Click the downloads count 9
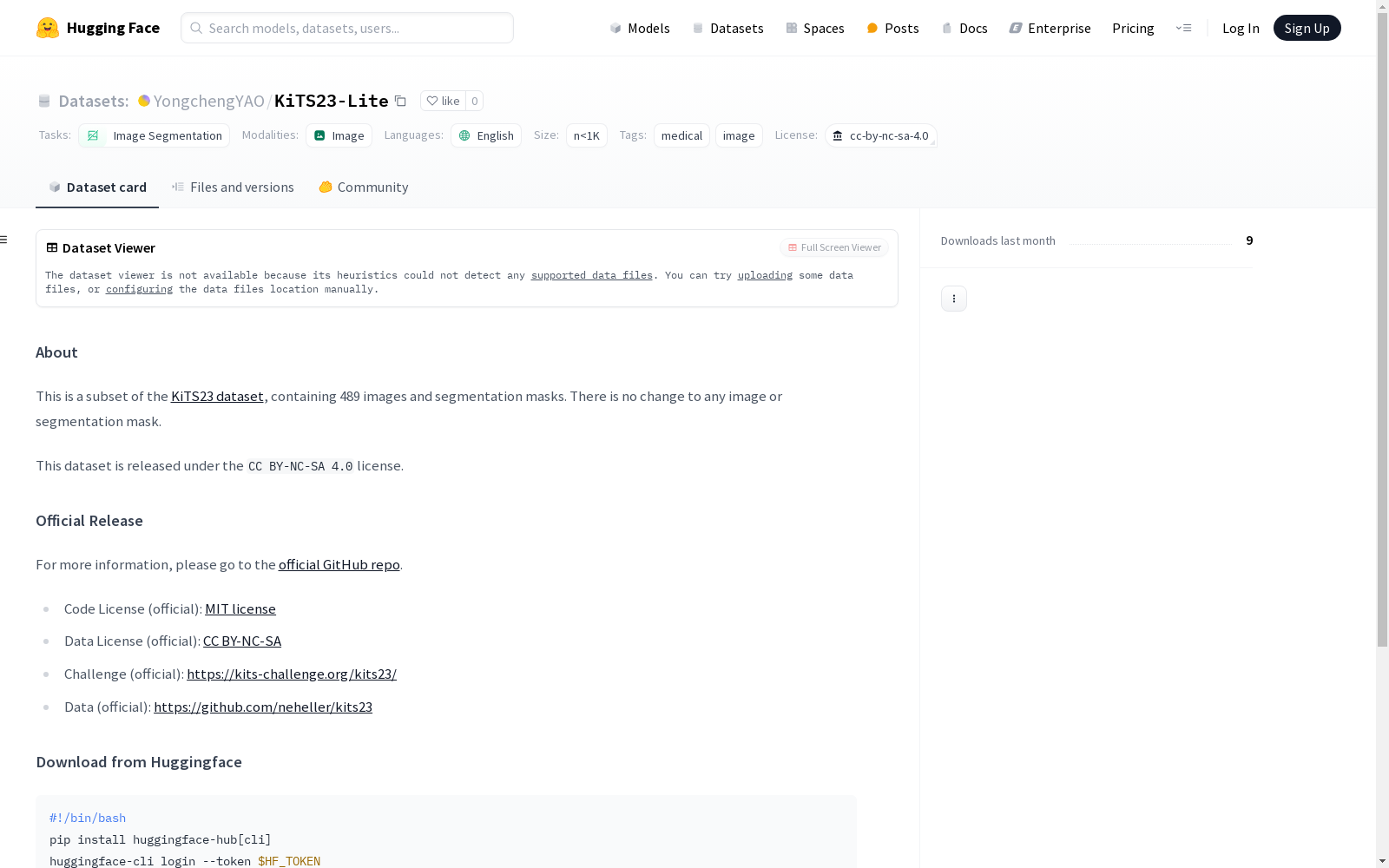 click(x=1249, y=240)
